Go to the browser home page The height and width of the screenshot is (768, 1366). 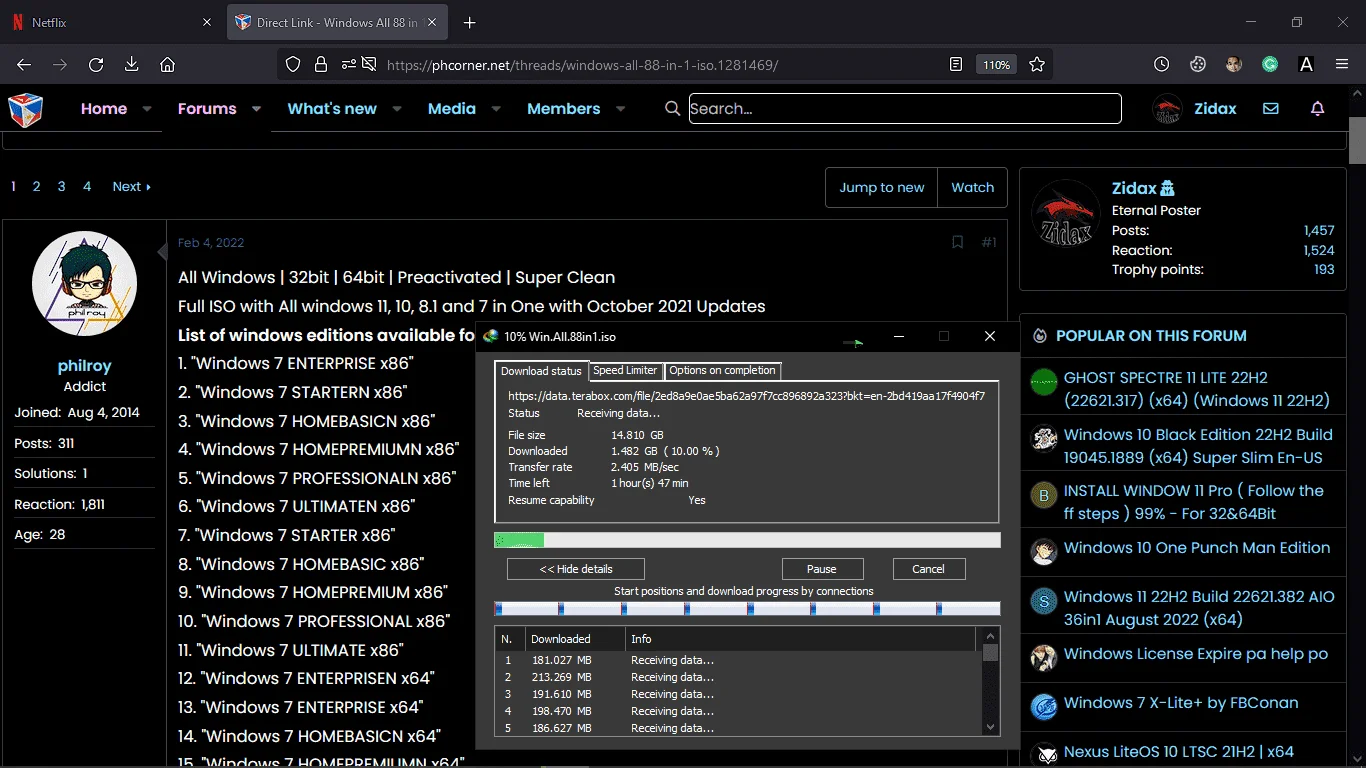pos(167,65)
